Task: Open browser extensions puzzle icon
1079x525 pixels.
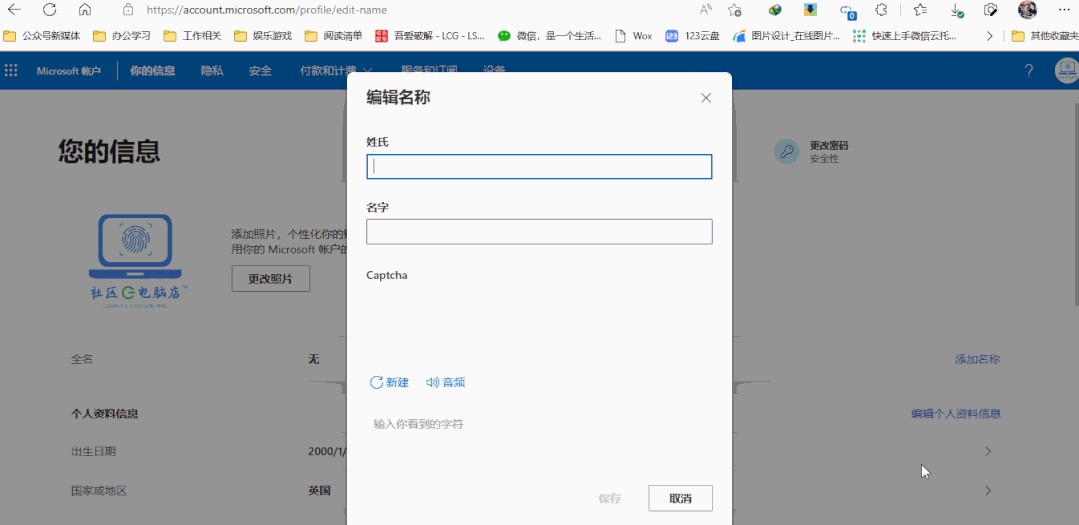Action: point(881,10)
